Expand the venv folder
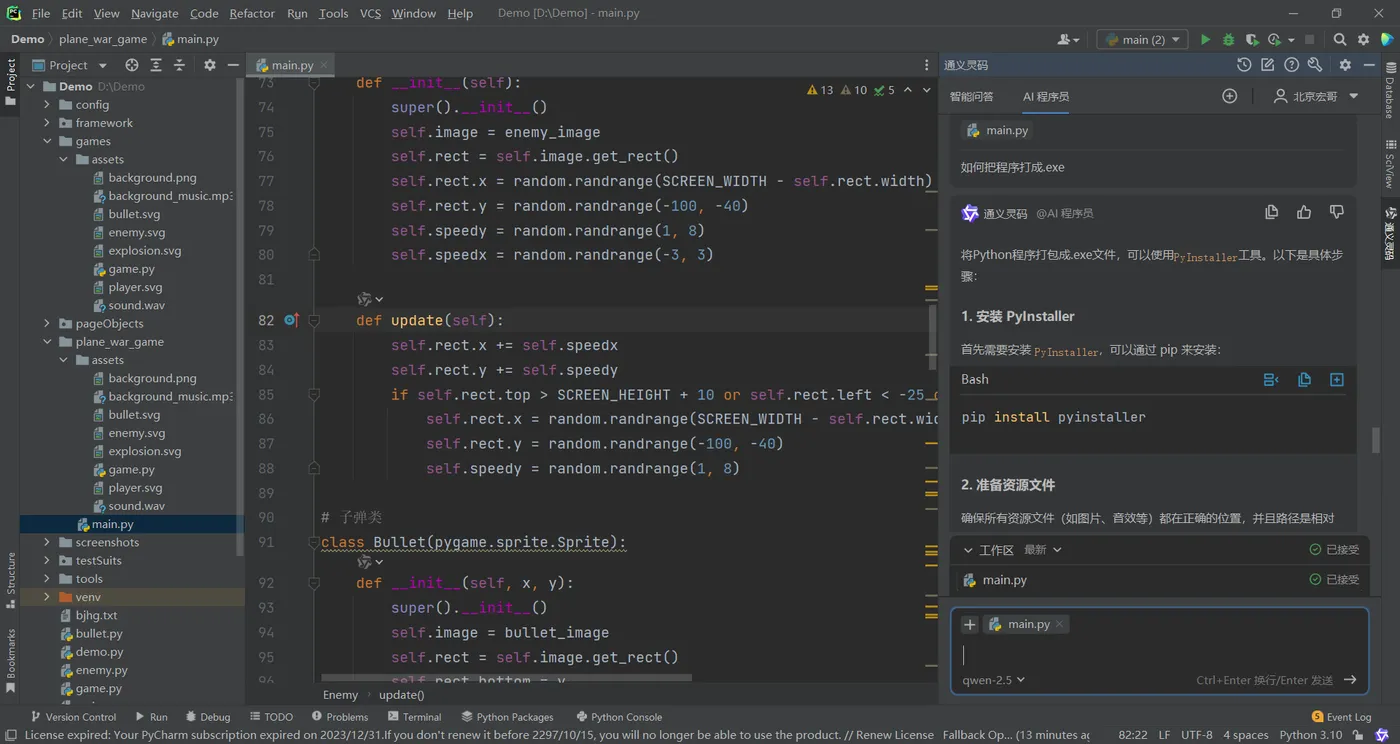1400x744 pixels. pyautogui.click(x=47, y=597)
